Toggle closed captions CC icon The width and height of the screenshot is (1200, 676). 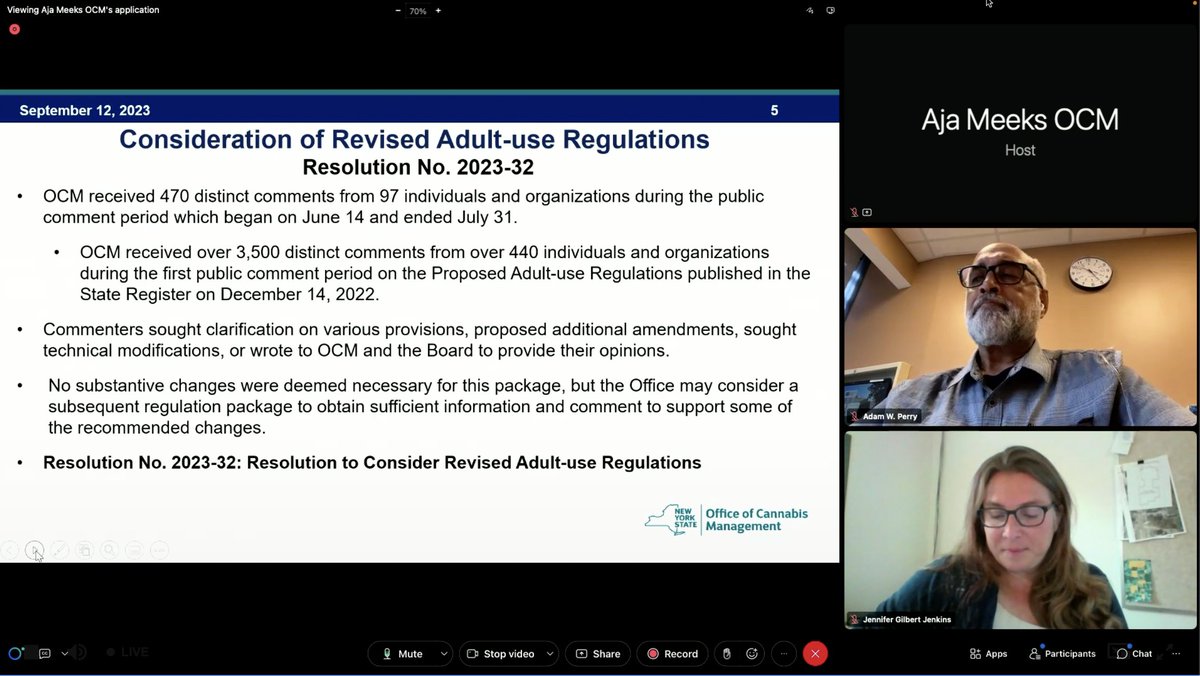point(45,653)
